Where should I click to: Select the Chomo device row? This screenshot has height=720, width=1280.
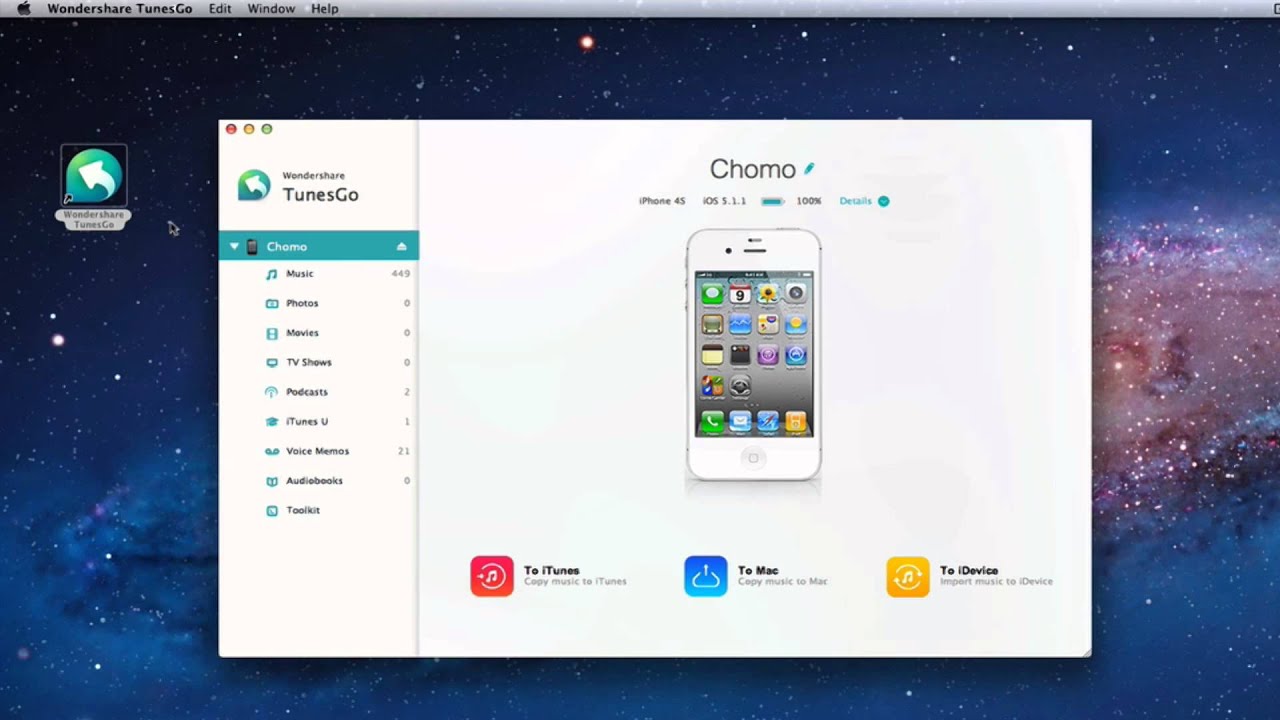(319, 246)
